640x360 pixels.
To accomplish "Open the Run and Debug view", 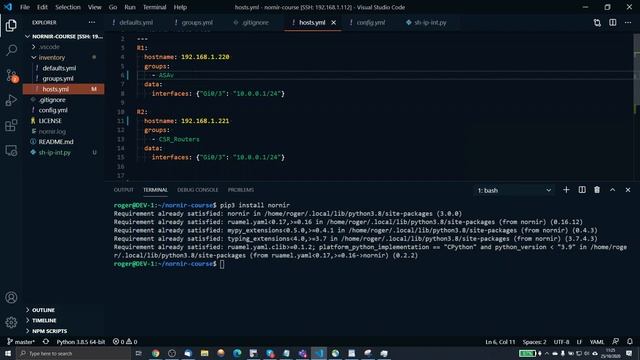I will click(11, 100).
